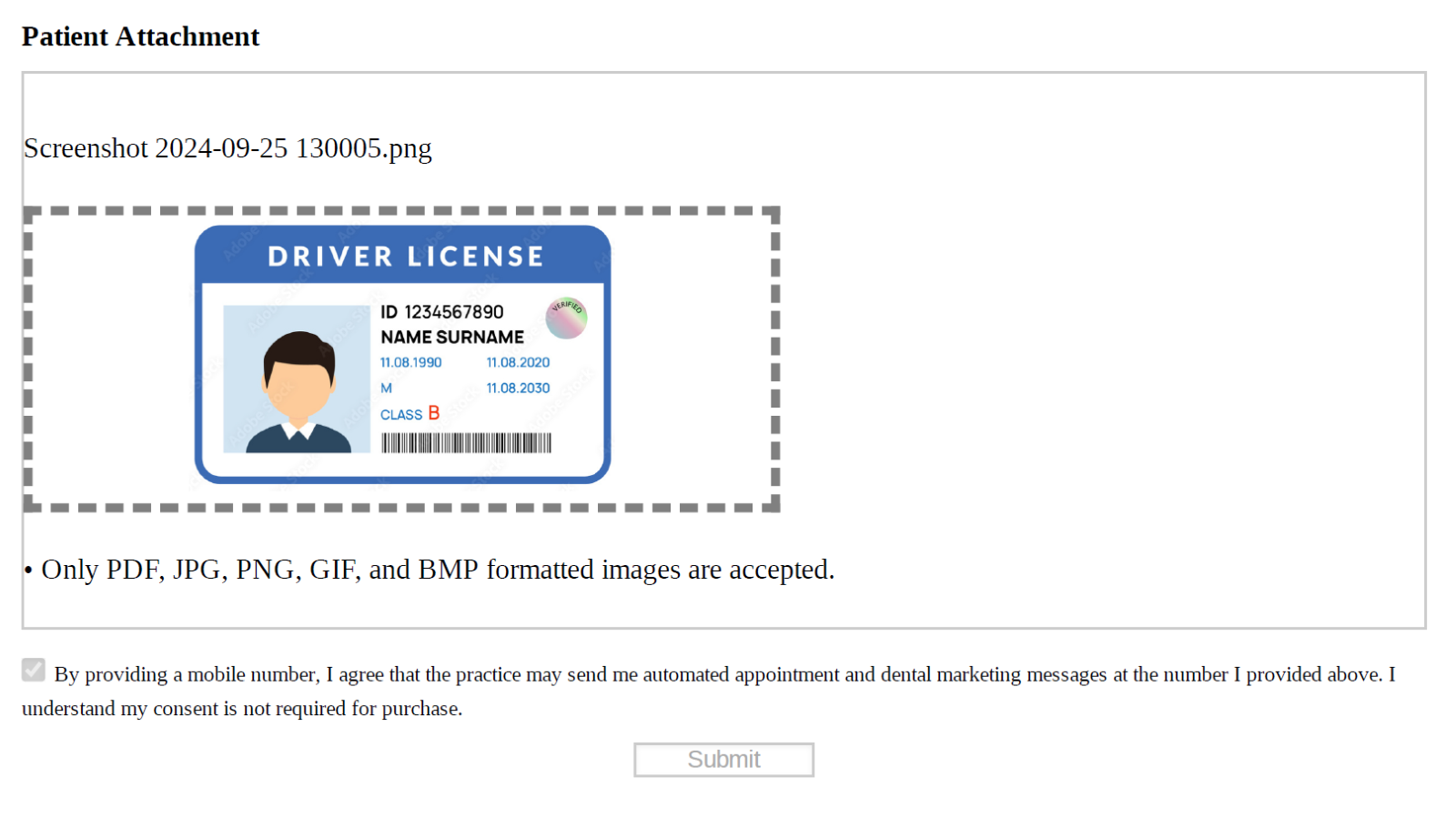Viewport: 1456px width, 828px height.
Task: Click the Patient Attachment heading
Action: click(x=141, y=36)
